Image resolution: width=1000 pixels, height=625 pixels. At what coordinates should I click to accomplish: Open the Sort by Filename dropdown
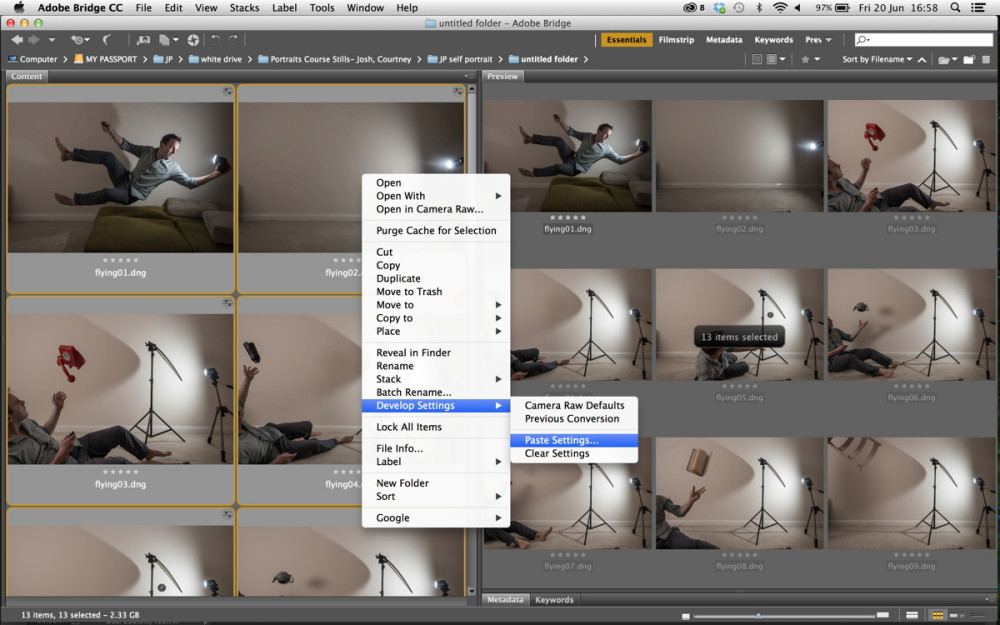pos(877,59)
